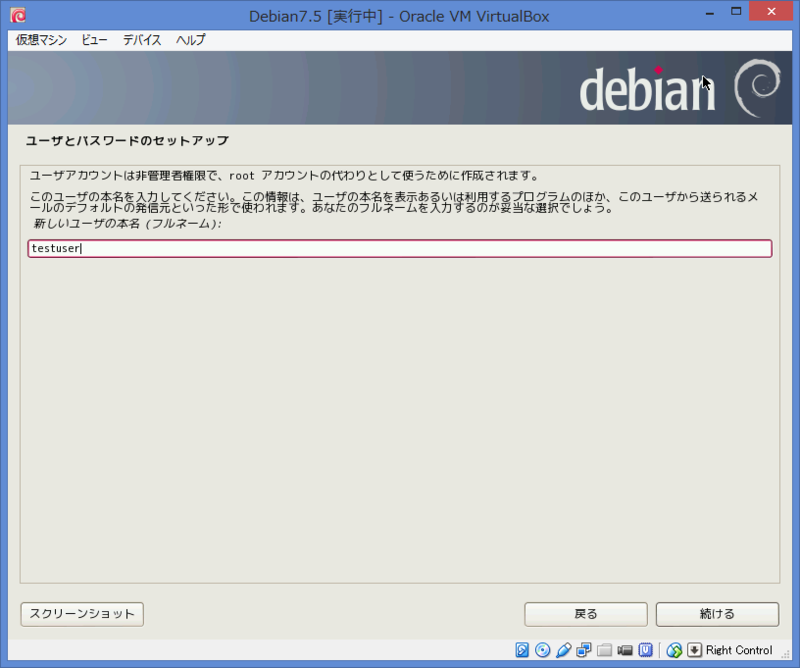
Task: Click the スクリーンショット button
Action: [x=81, y=614]
